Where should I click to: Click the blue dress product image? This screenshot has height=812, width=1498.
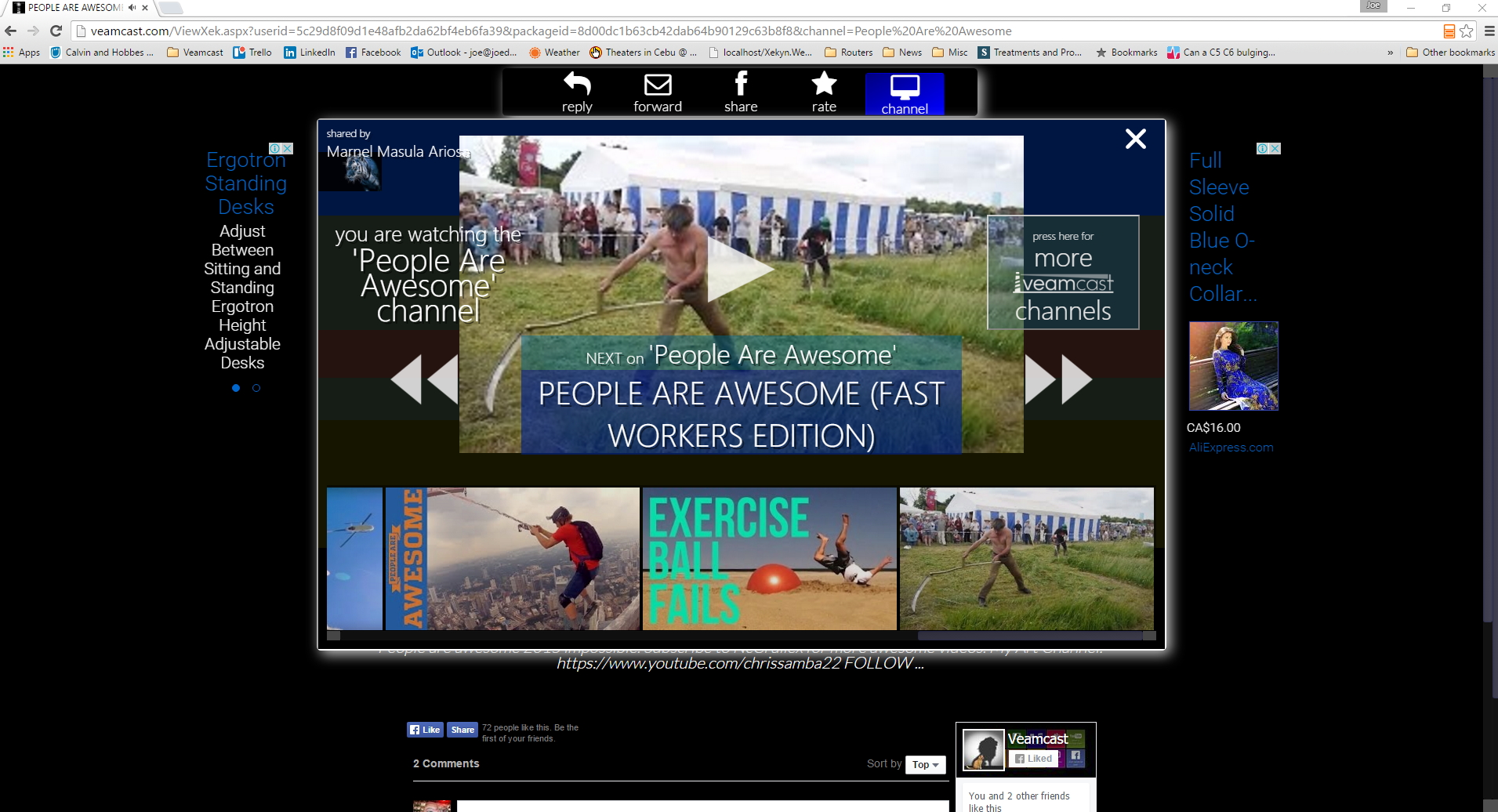[x=1233, y=366]
